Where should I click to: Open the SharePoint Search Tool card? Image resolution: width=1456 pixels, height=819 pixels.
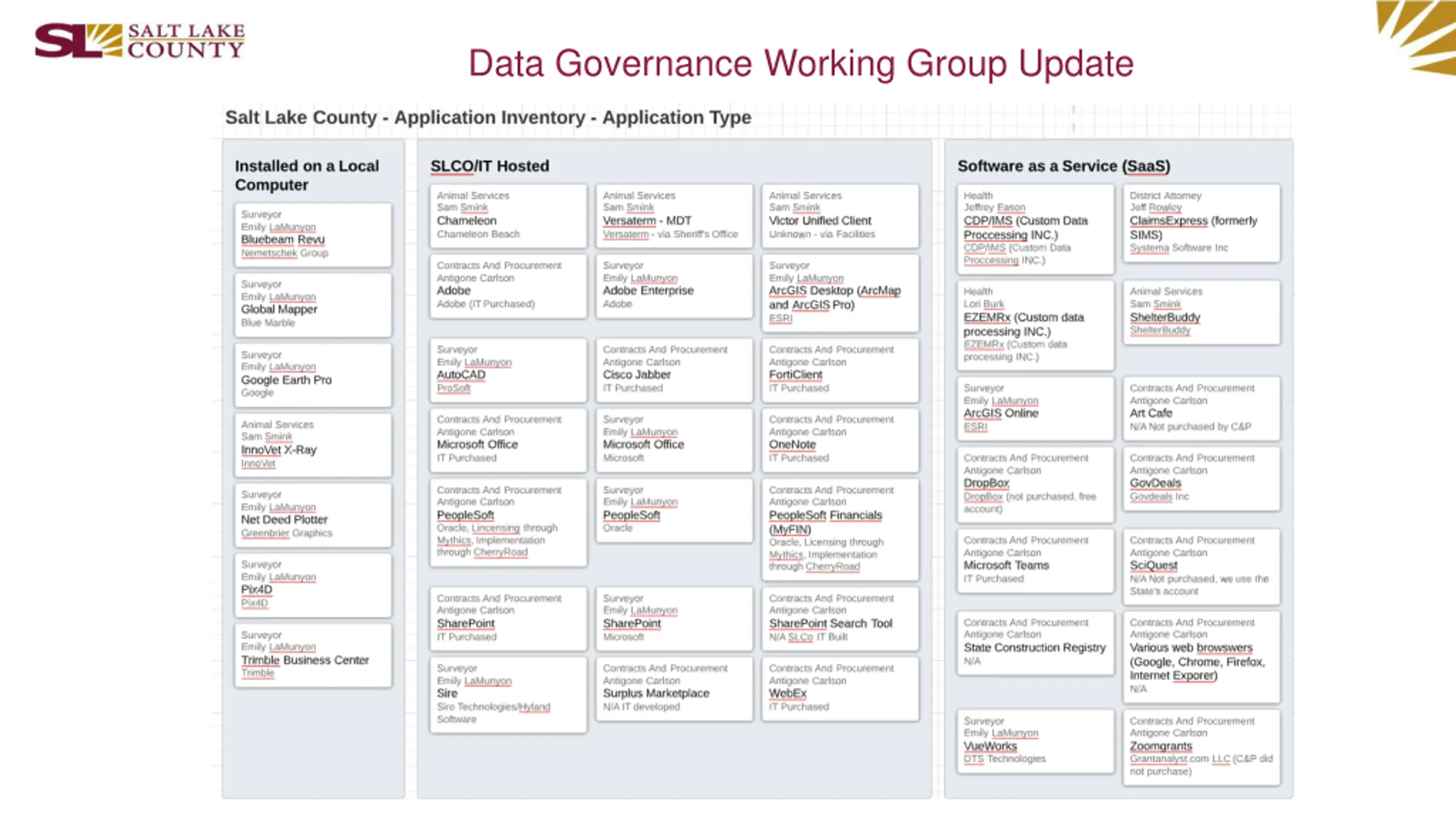840,618
